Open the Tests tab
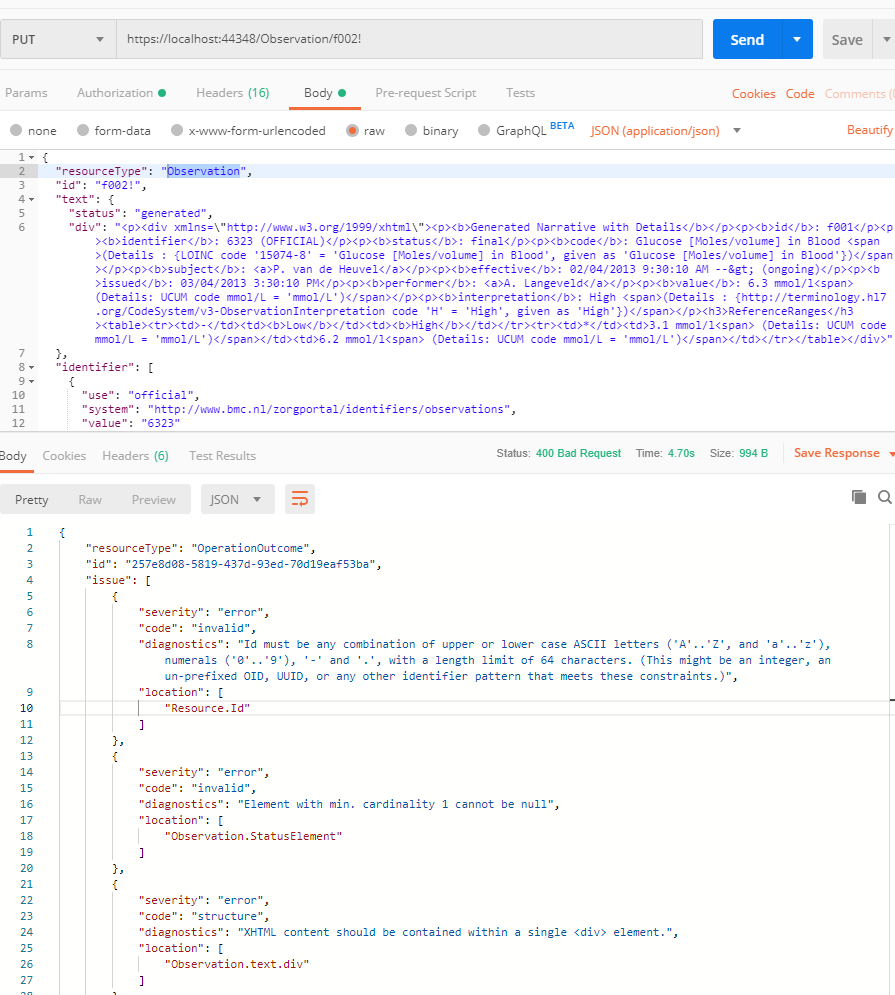 (x=520, y=92)
